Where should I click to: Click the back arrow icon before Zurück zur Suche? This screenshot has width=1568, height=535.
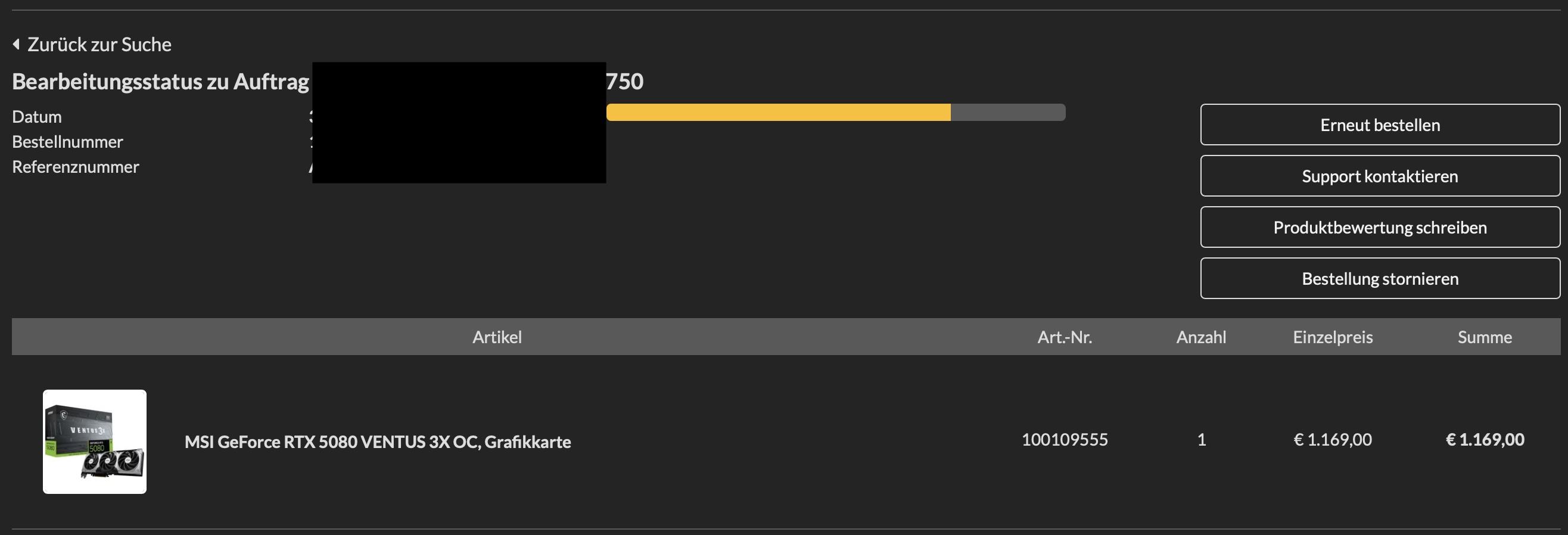(x=17, y=45)
